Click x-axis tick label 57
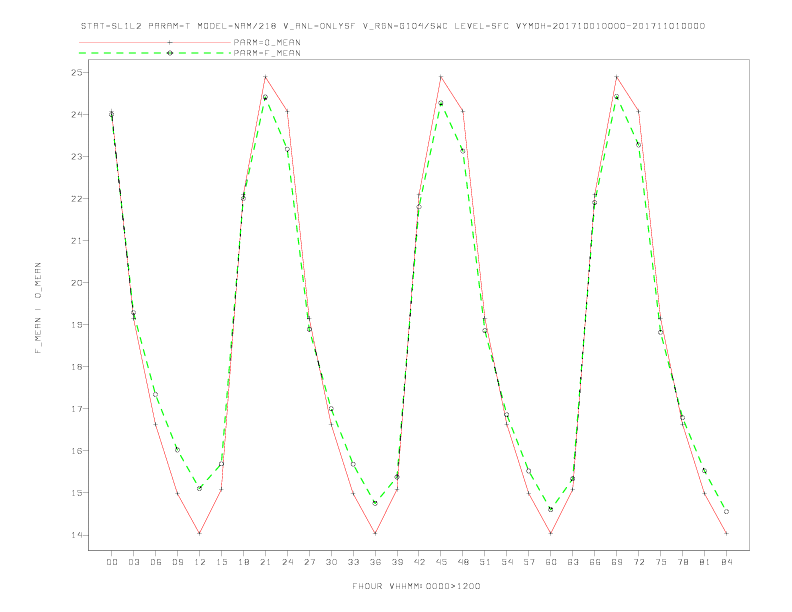 tap(529, 562)
